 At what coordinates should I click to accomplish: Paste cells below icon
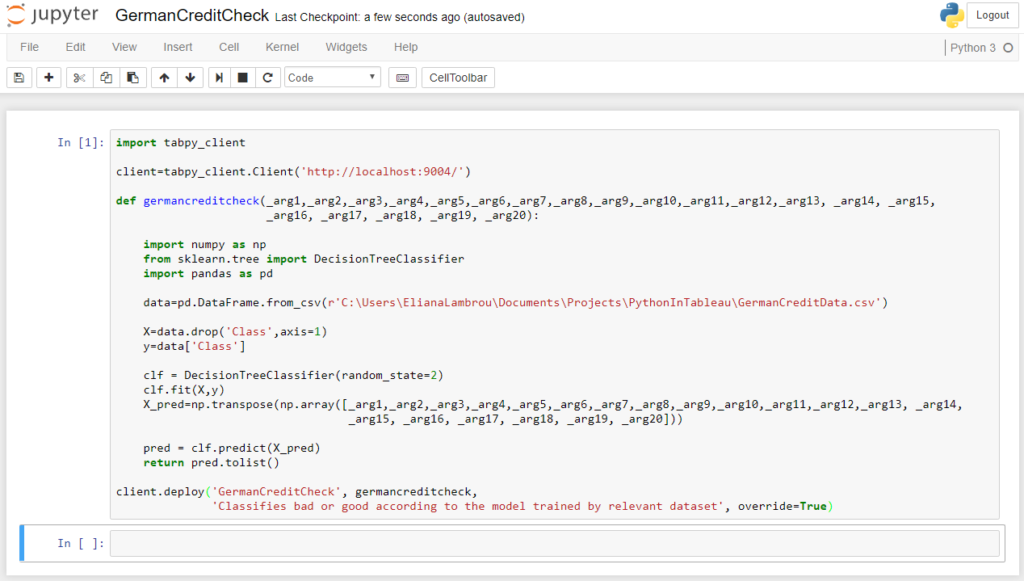[x=133, y=78]
